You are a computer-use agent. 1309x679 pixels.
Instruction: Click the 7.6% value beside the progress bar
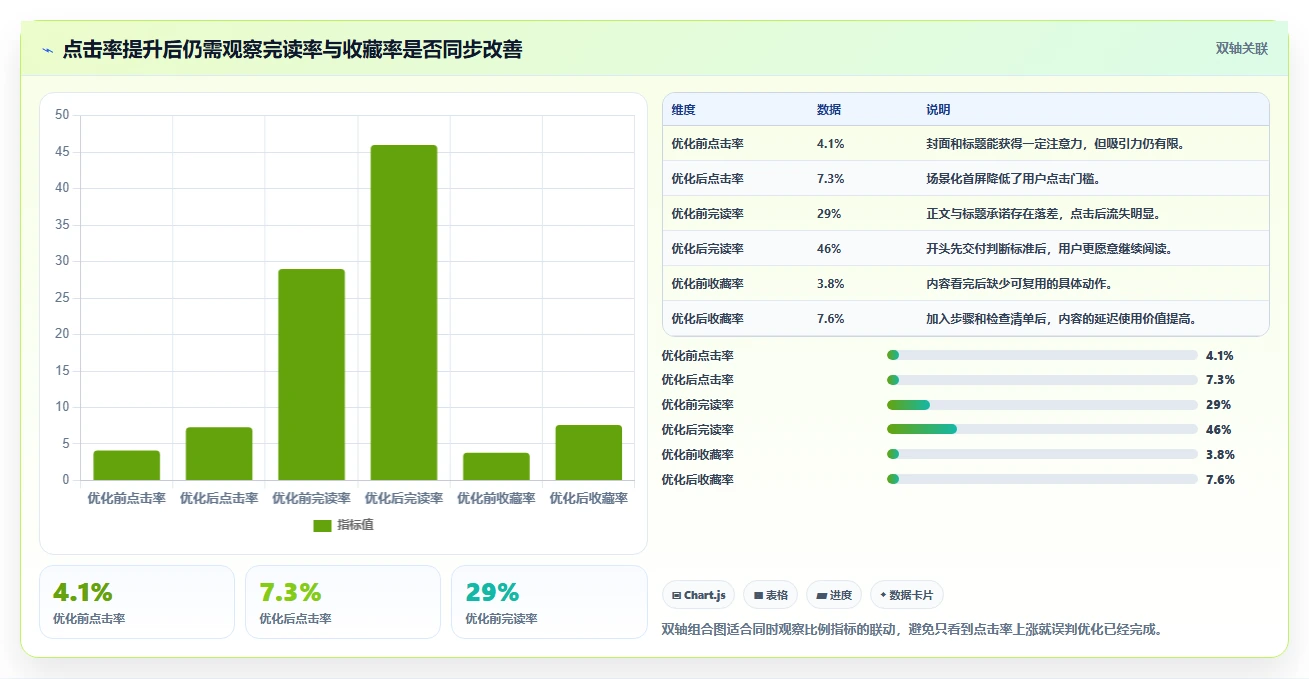pos(1220,480)
